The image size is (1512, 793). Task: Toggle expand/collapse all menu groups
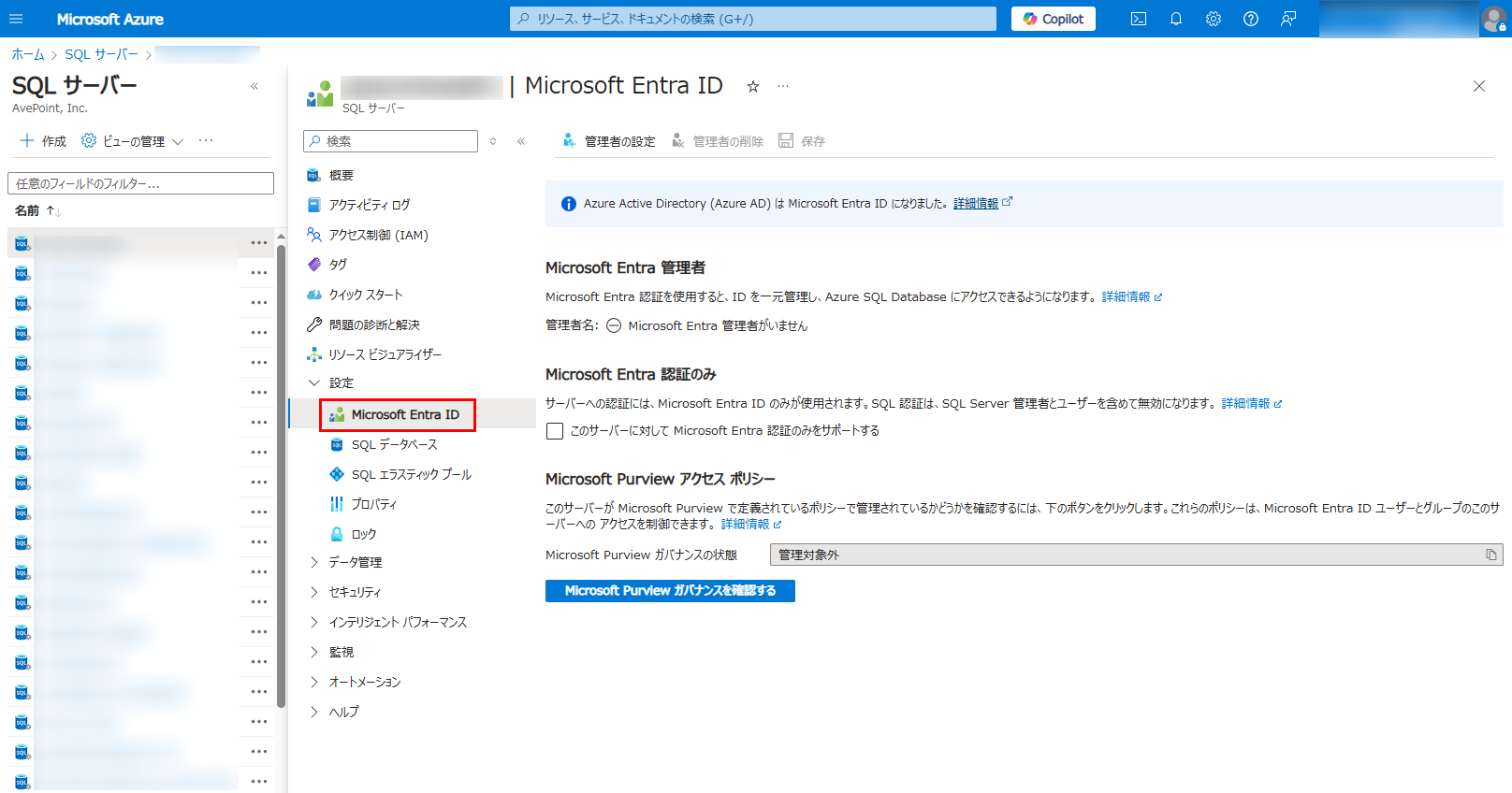(x=493, y=141)
